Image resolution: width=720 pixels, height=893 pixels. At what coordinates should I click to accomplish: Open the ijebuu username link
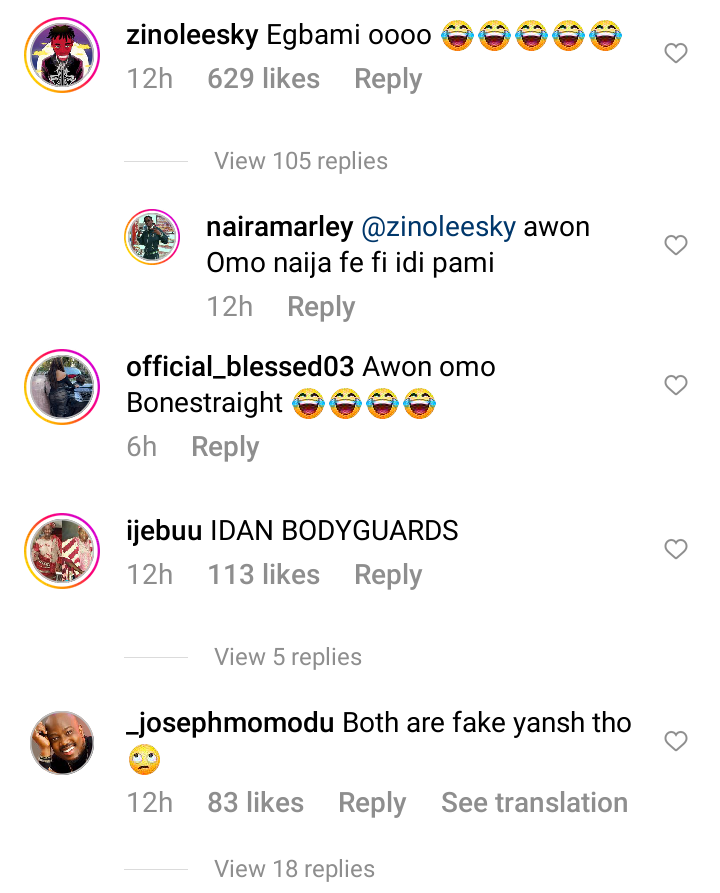(165, 530)
